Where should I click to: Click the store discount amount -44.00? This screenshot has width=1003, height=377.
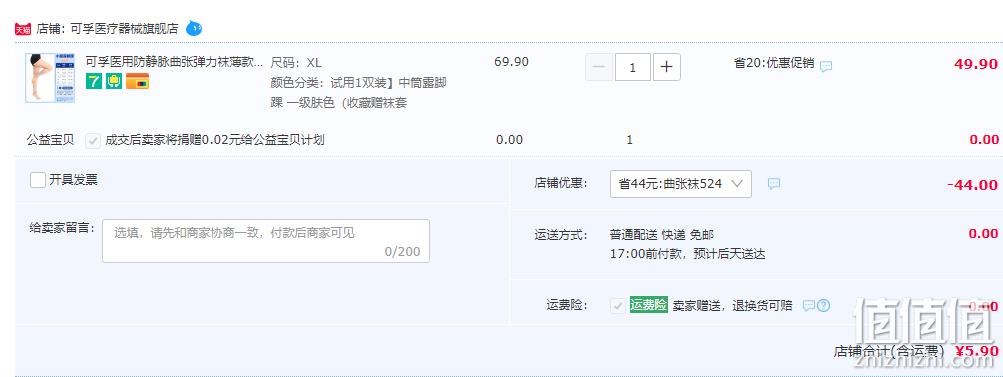click(x=972, y=185)
